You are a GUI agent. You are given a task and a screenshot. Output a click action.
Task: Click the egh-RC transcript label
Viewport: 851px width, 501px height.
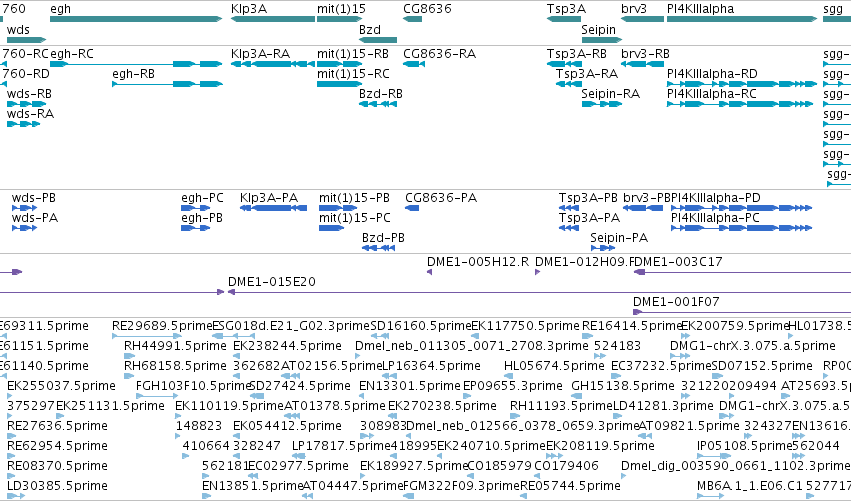72,54
